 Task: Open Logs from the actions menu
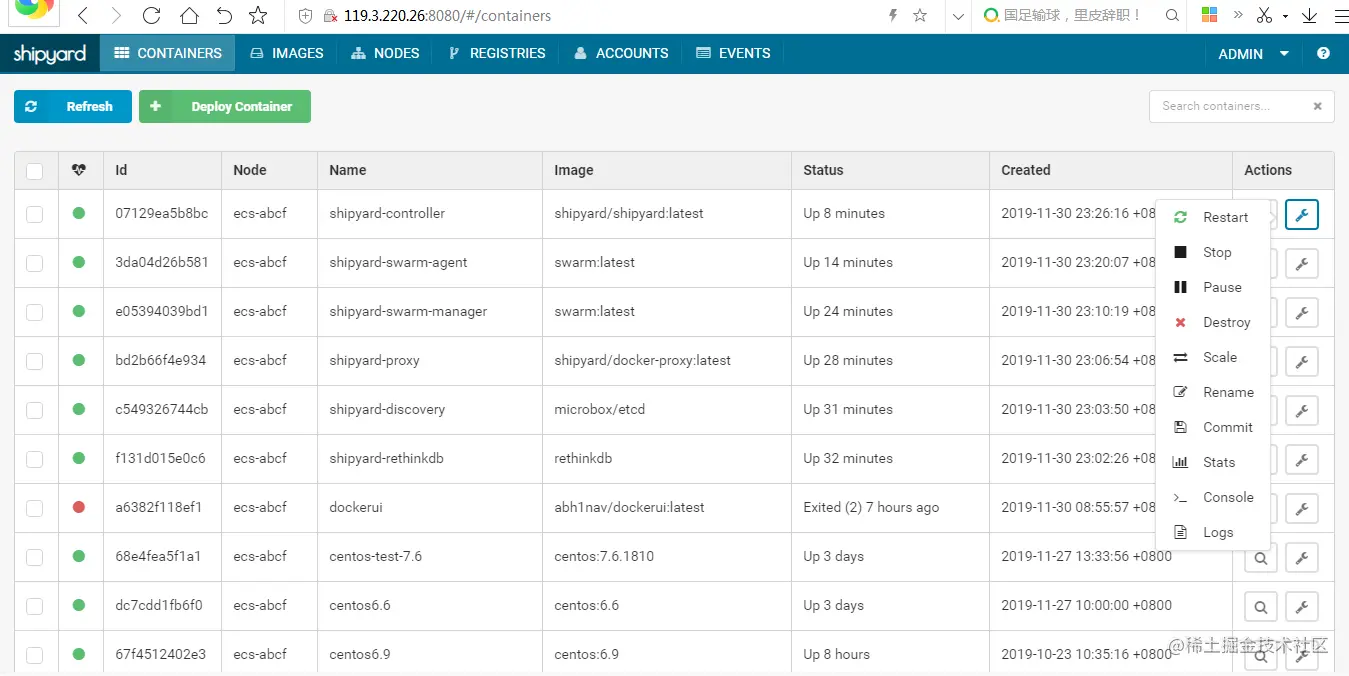coord(1212,532)
